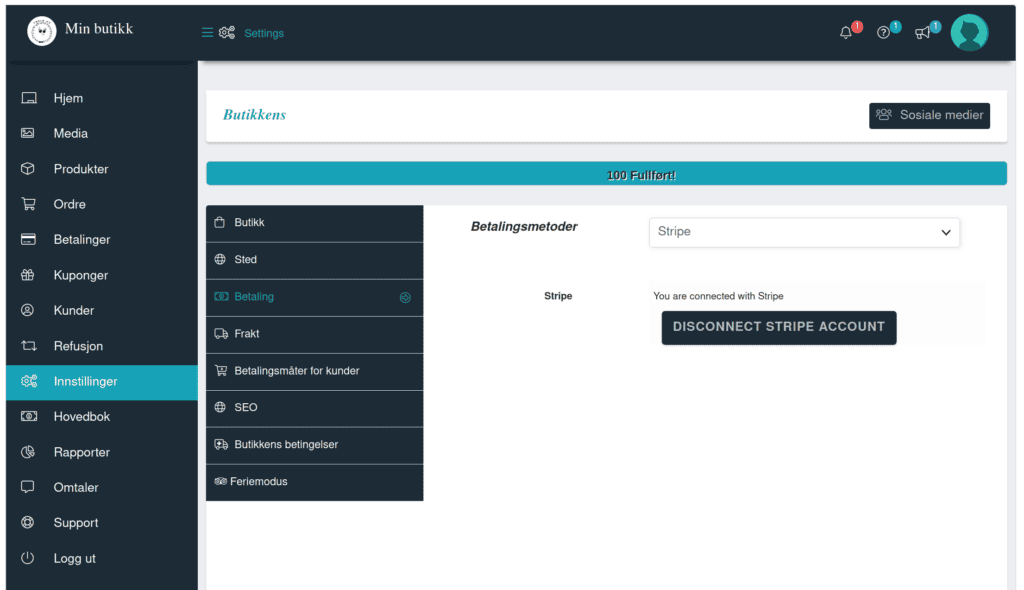The height and width of the screenshot is (590, 1024).
Task: Toggle the hamburger menu icon
Action: tap(207, 33)
